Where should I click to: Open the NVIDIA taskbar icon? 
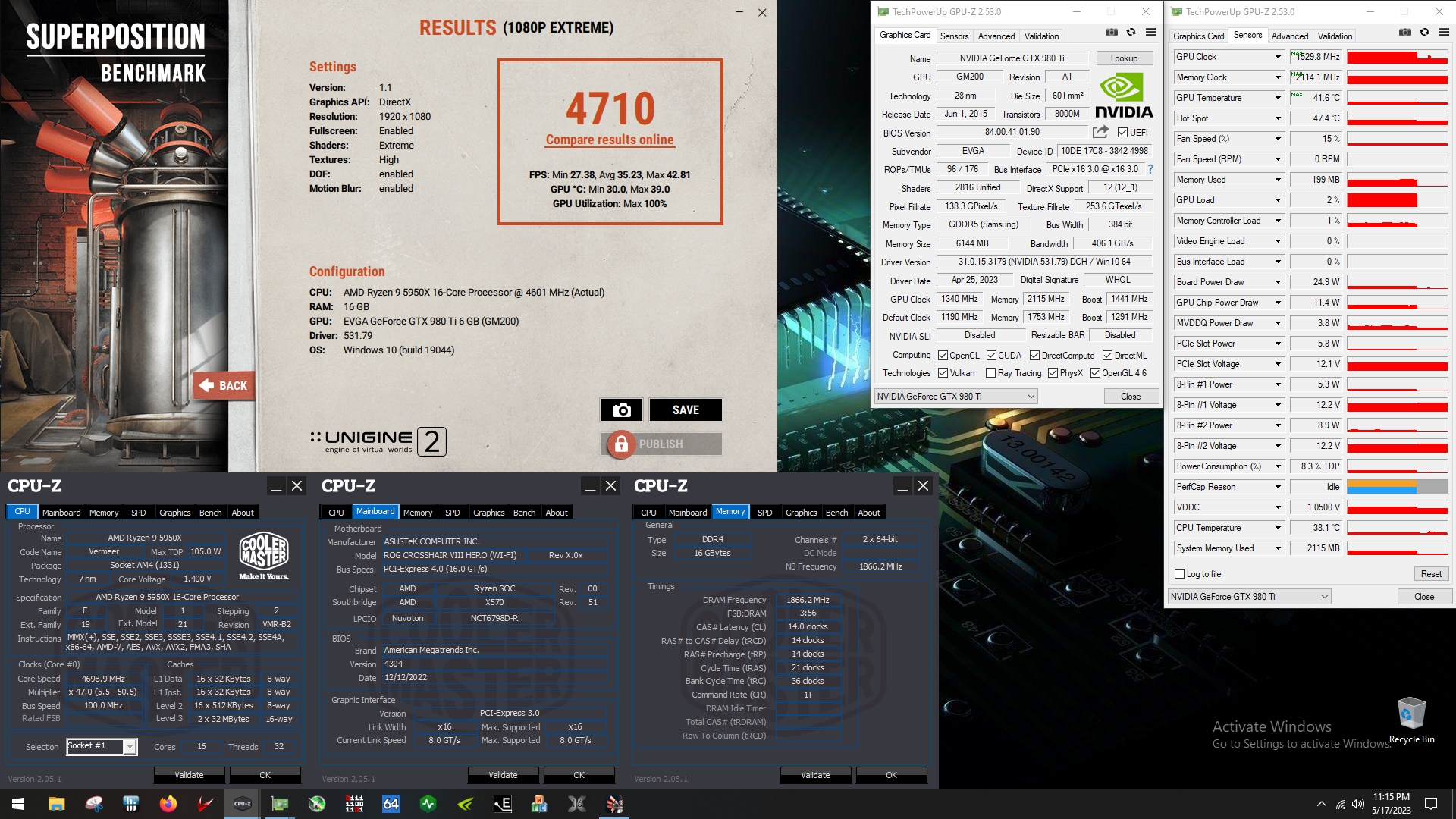466,804
